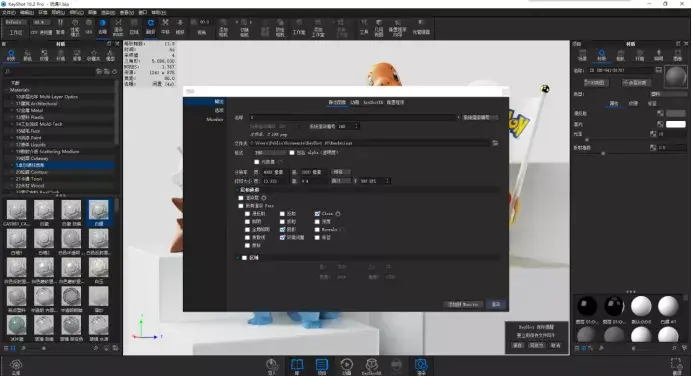
Task: Collapse the layers and passes section
Action: point(238,190)
